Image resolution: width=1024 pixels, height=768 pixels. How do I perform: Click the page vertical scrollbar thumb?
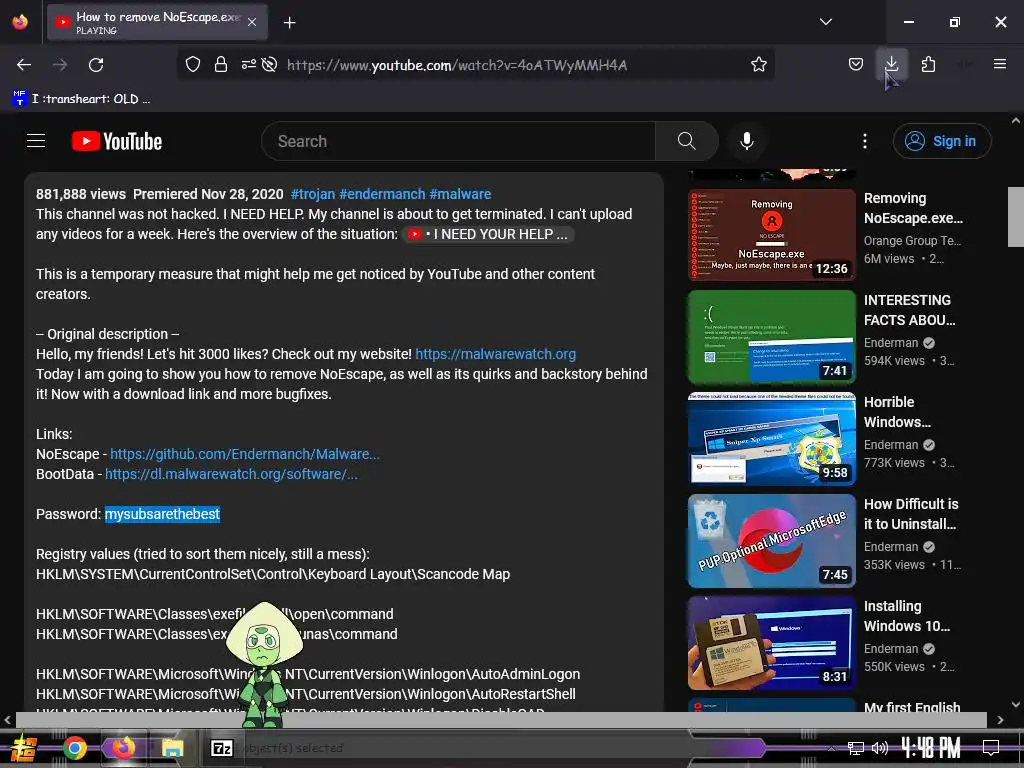(x=1016, y=217)
